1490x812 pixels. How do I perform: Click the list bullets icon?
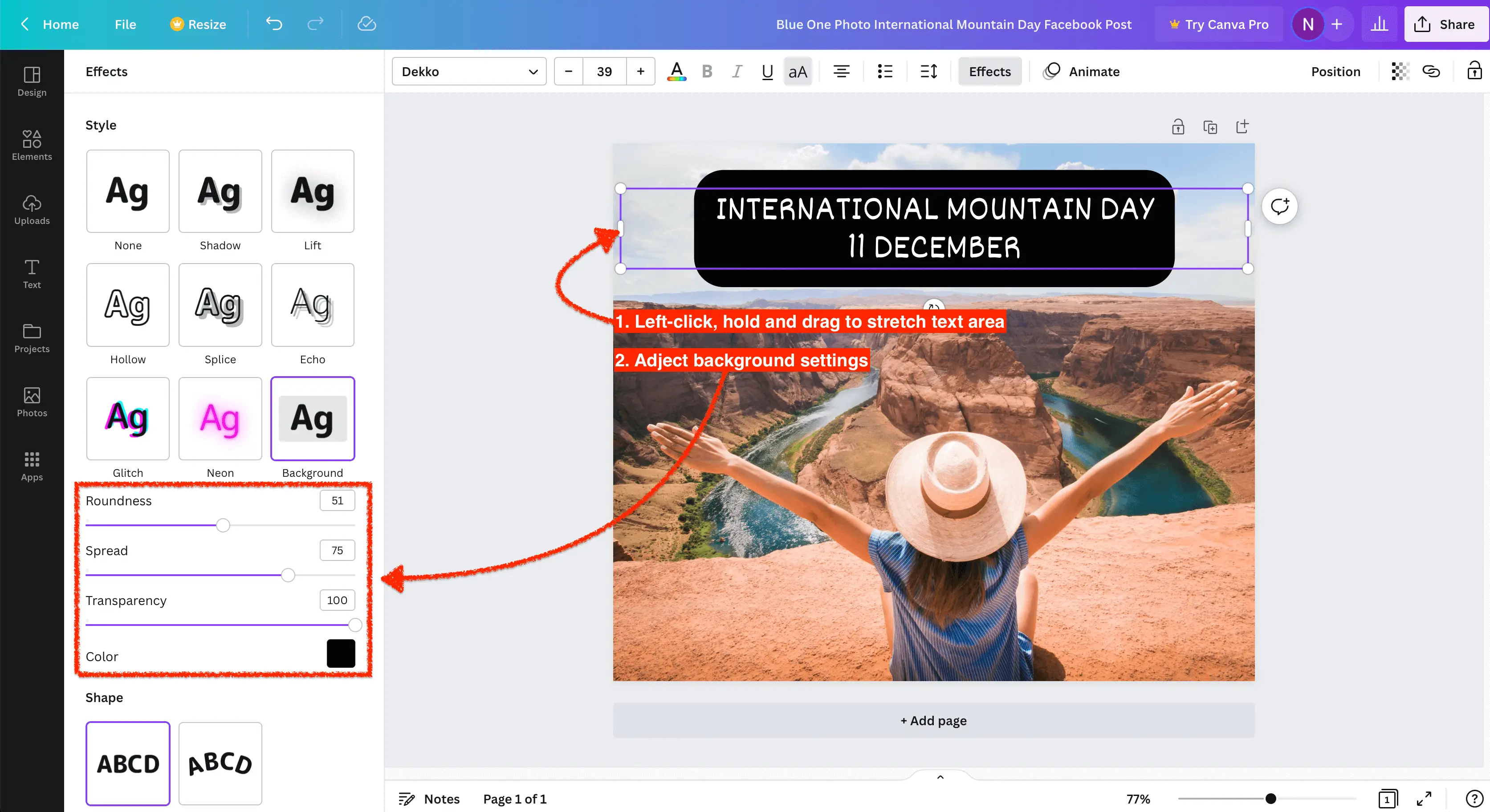tap(885, 72)
